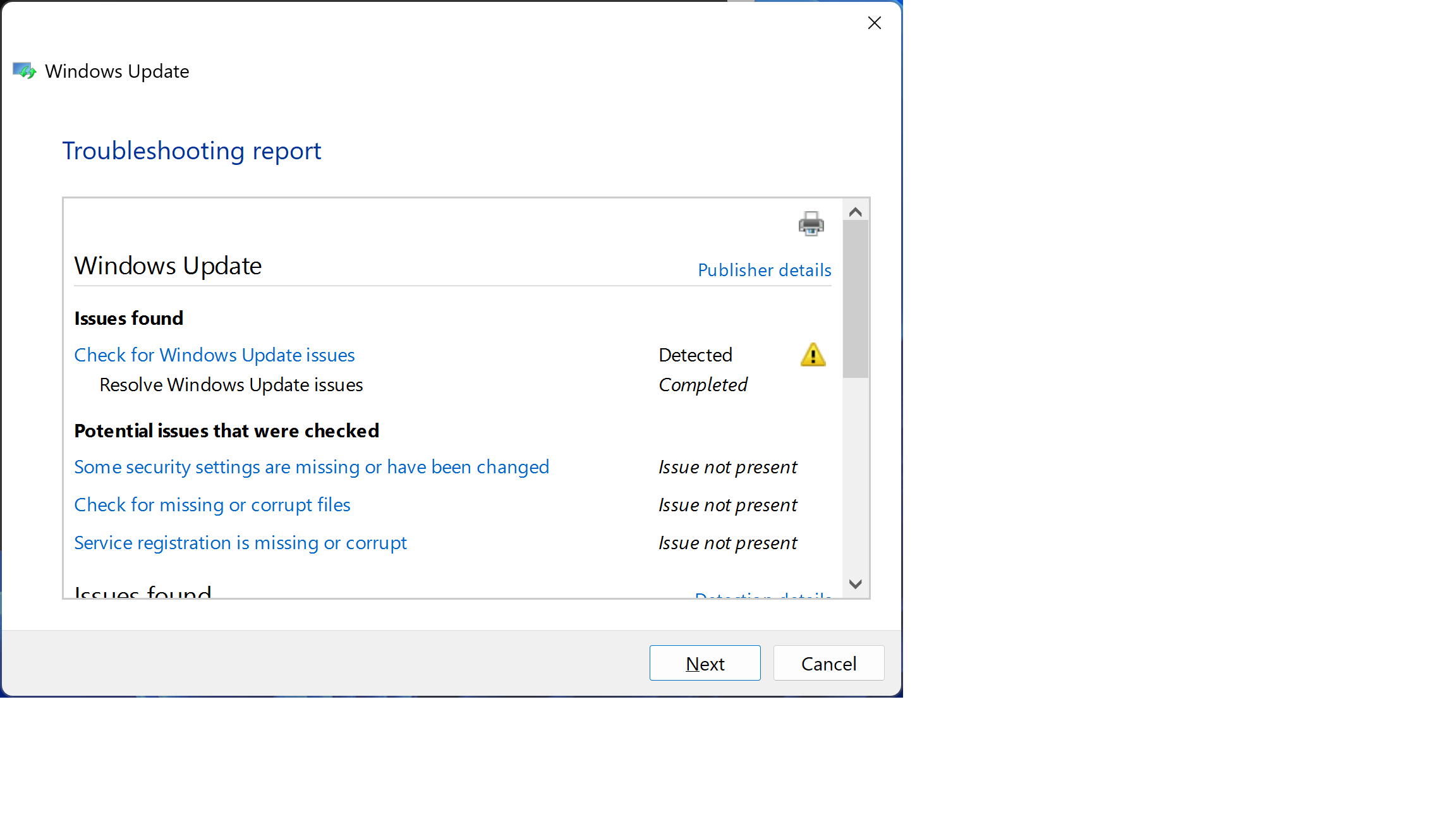Click 'Issue not present' for corrupt files
Viewport: 1456px width, 819px height.
727,504
